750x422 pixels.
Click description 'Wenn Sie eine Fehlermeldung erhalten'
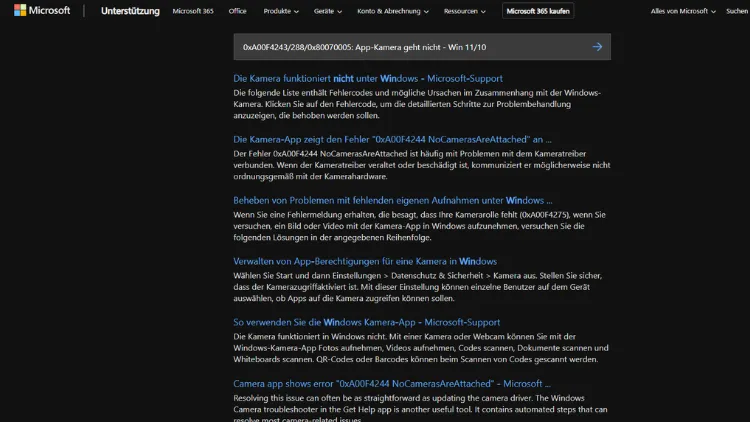419,226
